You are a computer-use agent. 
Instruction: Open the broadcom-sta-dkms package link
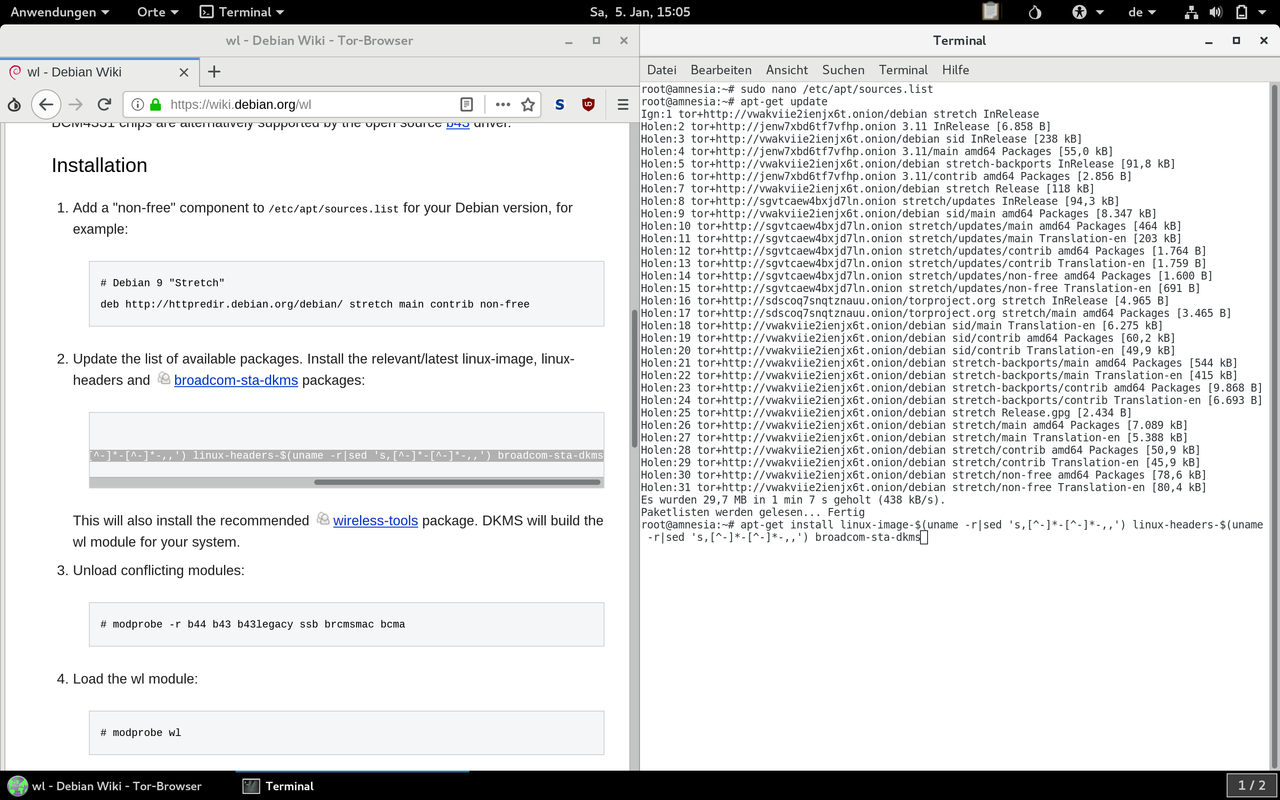(x=236, y=380)
